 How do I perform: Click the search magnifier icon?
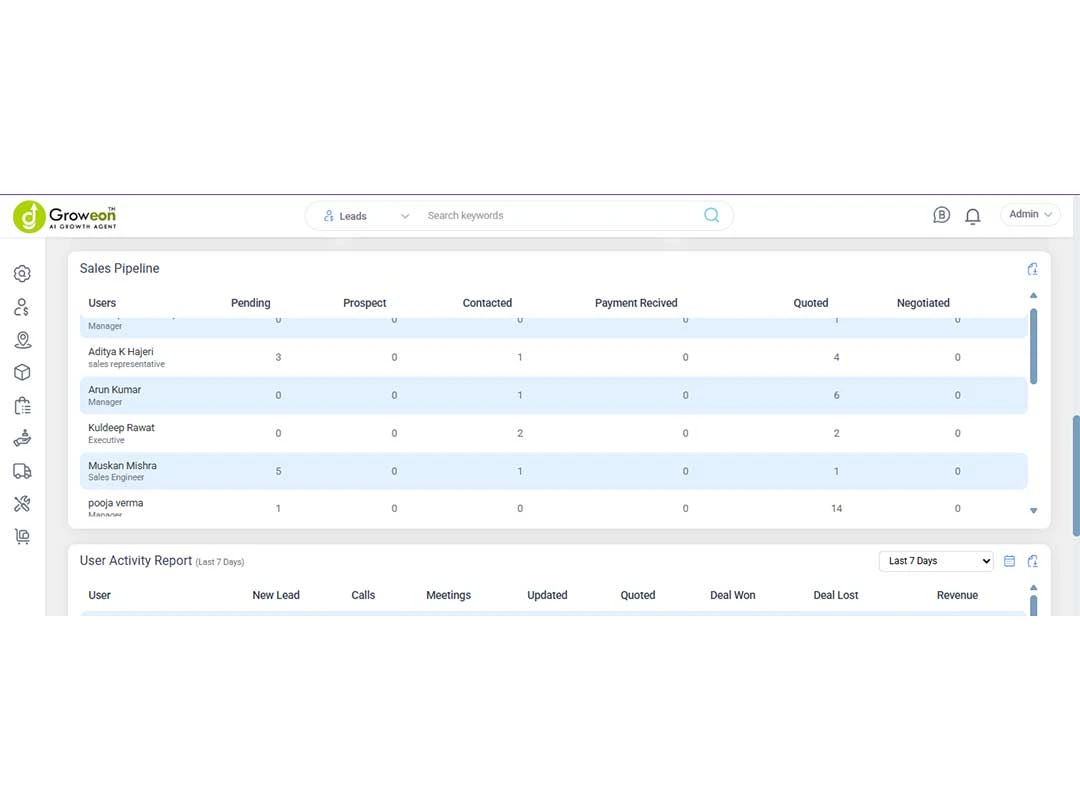click(x=711, y=215)
